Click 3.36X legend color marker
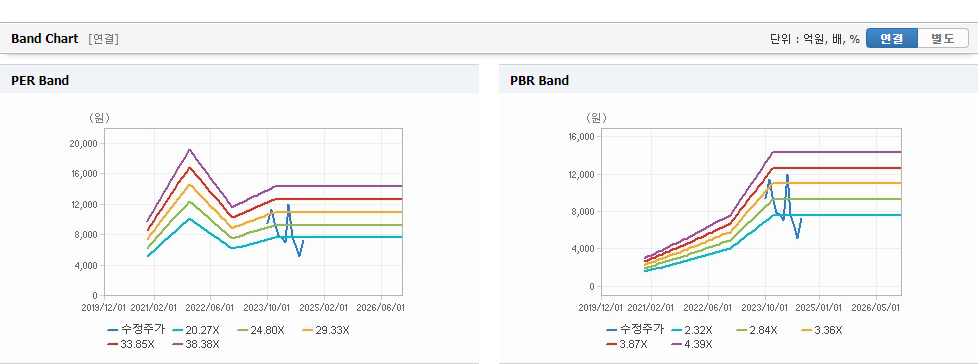 tap(806, 330)
